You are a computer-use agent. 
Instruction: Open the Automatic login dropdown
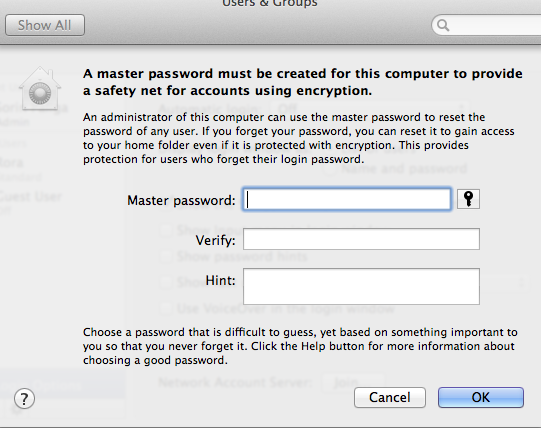[x=369, y=109]
